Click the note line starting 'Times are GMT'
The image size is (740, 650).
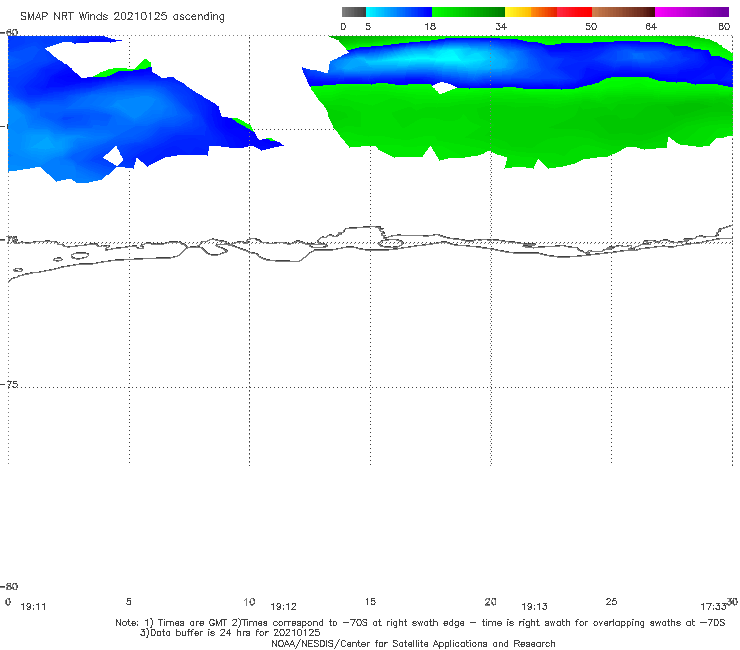point(420,623)
